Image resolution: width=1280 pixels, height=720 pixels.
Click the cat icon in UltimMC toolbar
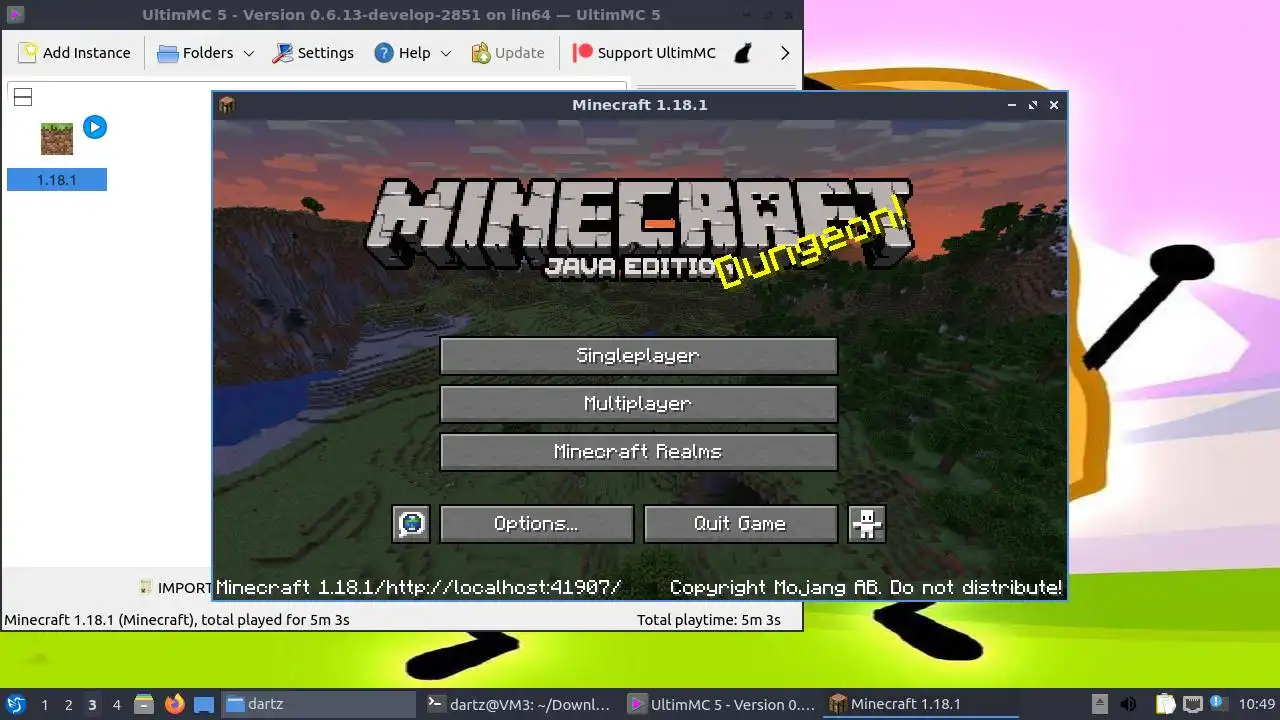(x=743, y=53)
